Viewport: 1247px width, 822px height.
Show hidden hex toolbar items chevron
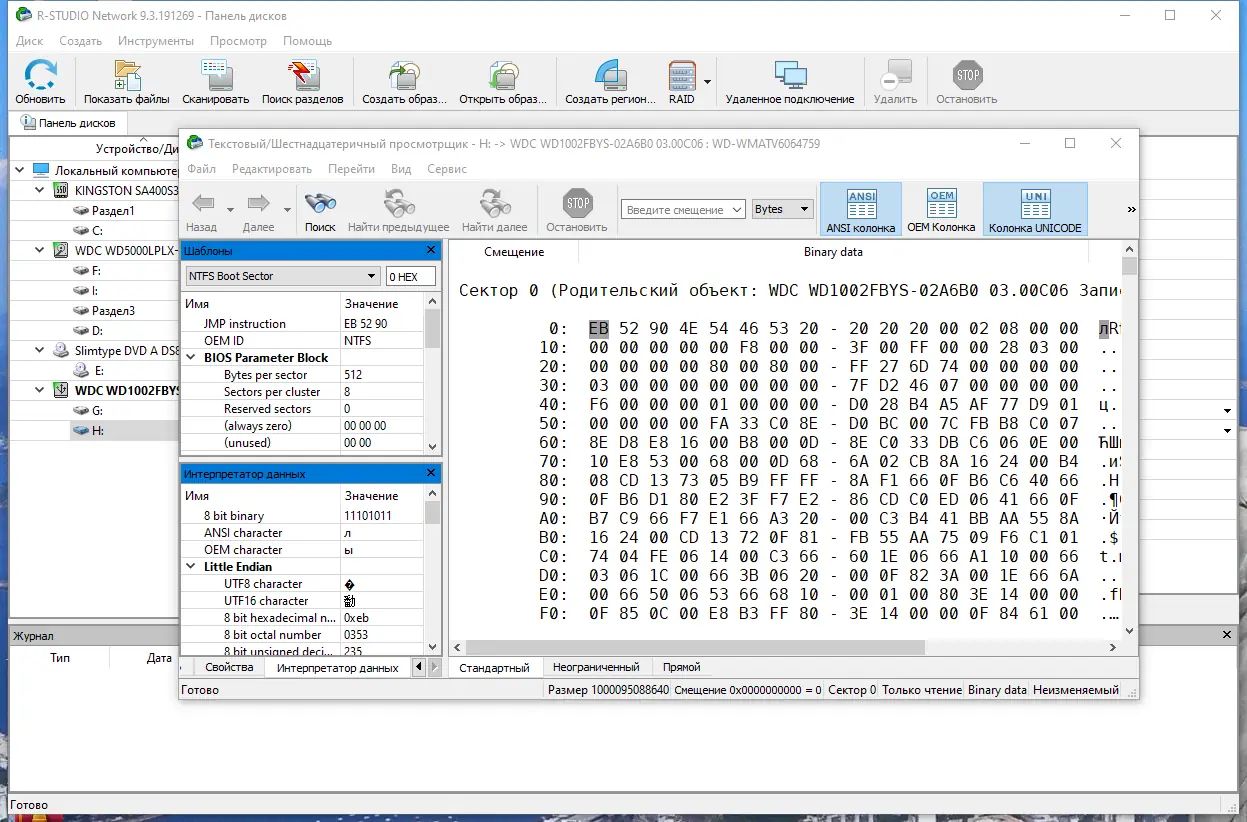coord(1131,210)
